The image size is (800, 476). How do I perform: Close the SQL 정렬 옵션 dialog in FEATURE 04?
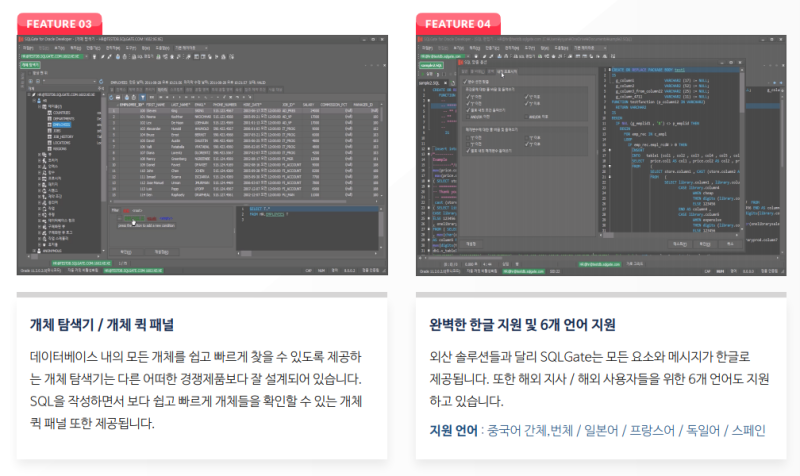pyautogui.click(x=740, y=62)
